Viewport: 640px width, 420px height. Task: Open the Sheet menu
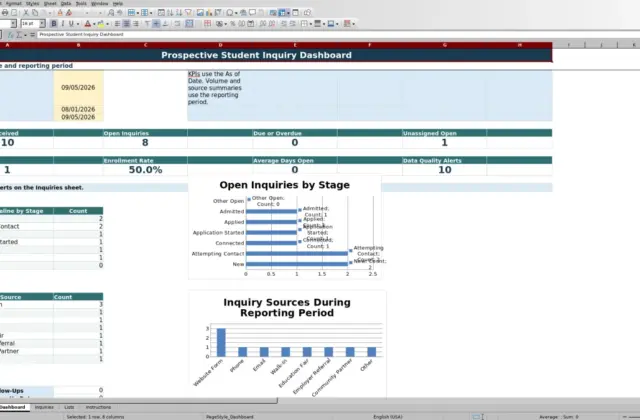pyautogui.click(x=50, y=3)
